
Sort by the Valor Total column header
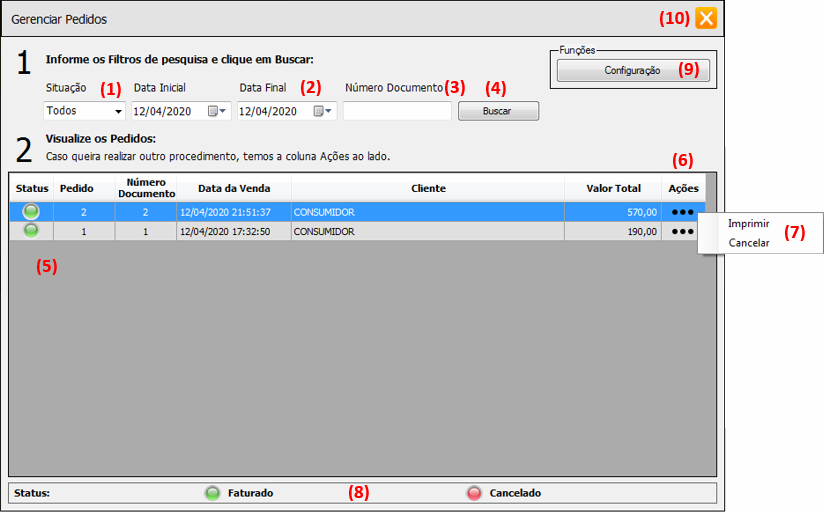click(x=613, y=188)
